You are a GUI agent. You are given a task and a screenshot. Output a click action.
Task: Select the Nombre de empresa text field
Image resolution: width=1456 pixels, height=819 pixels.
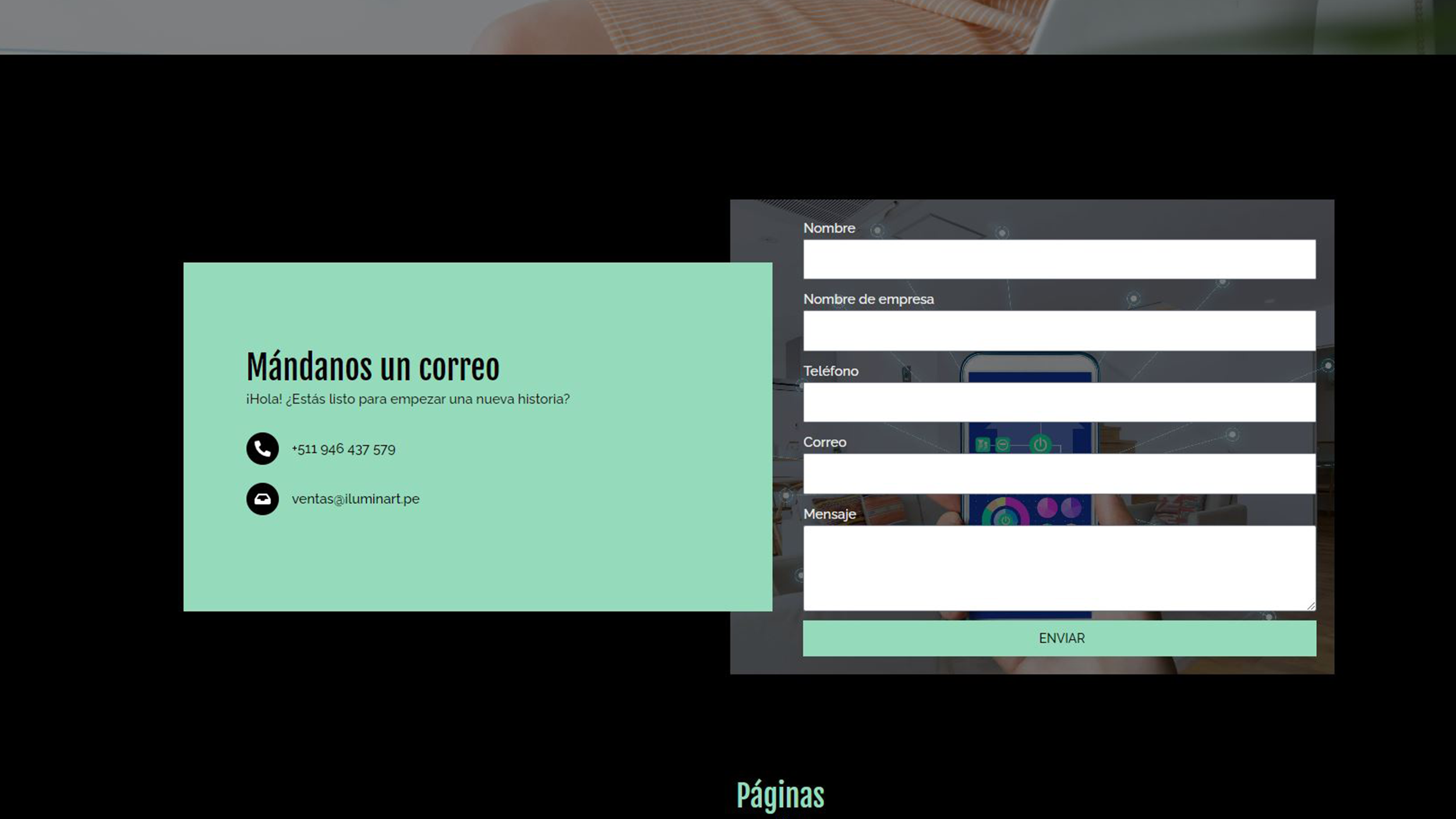coord(1059,332)
